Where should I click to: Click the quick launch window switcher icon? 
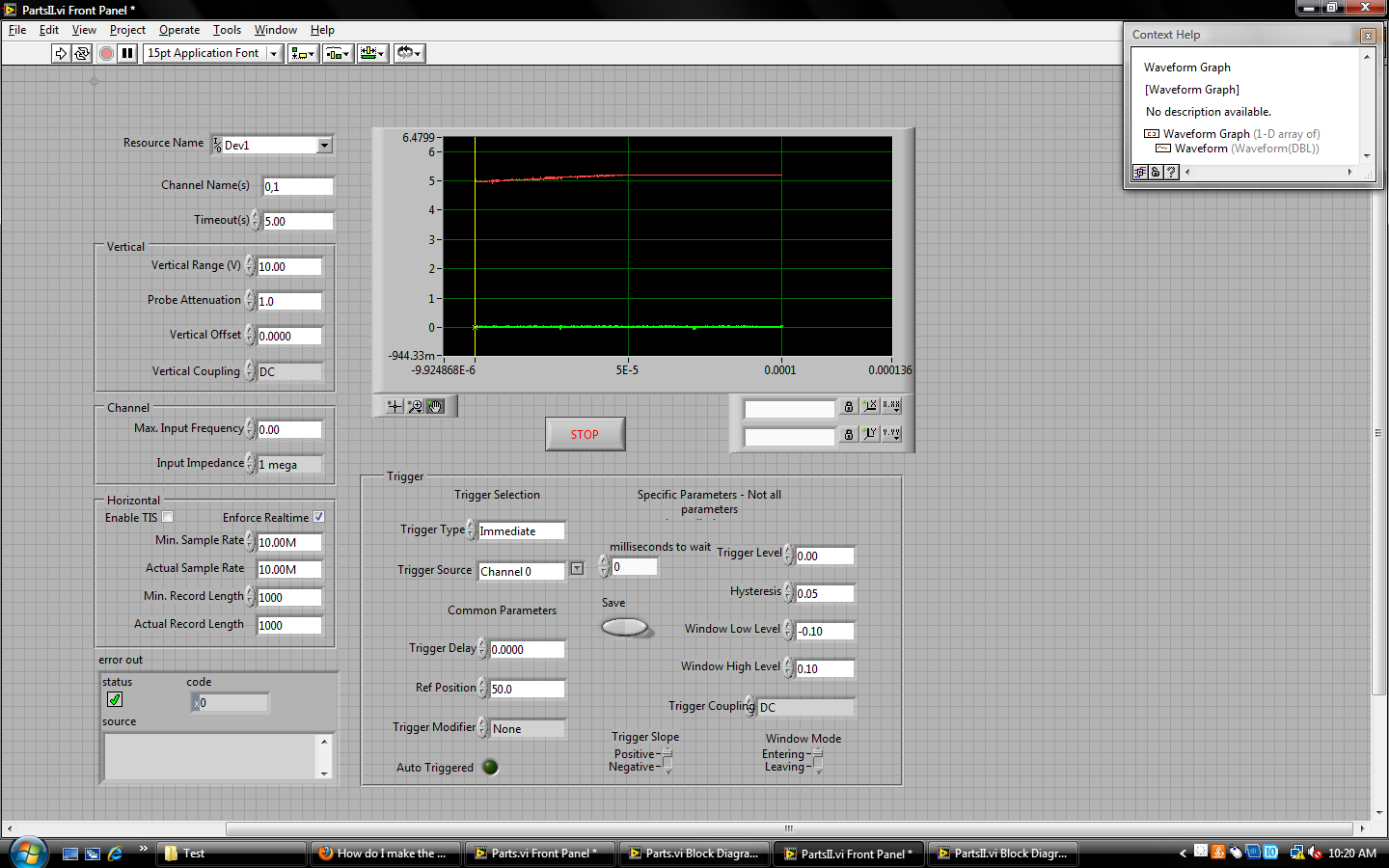93,854
